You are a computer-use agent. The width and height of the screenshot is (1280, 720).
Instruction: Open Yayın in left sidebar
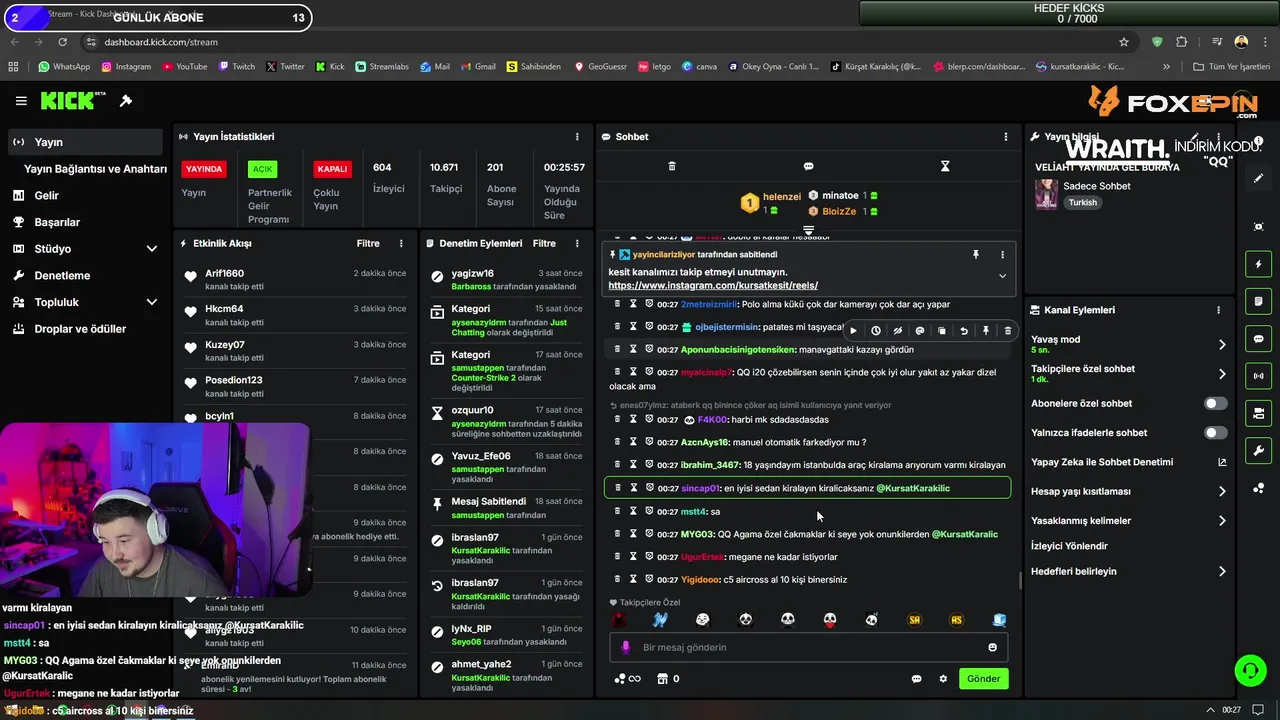point(86,142)
